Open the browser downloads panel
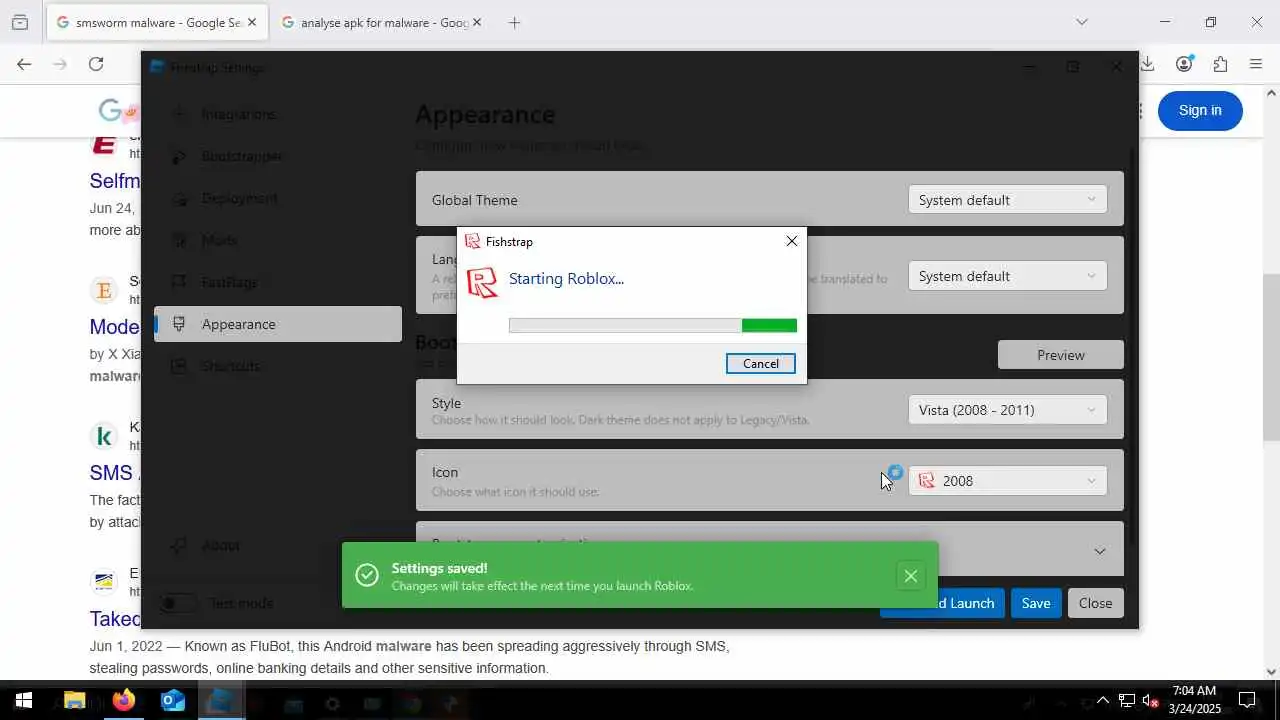1280x720 pixels. pos(1148,64)
